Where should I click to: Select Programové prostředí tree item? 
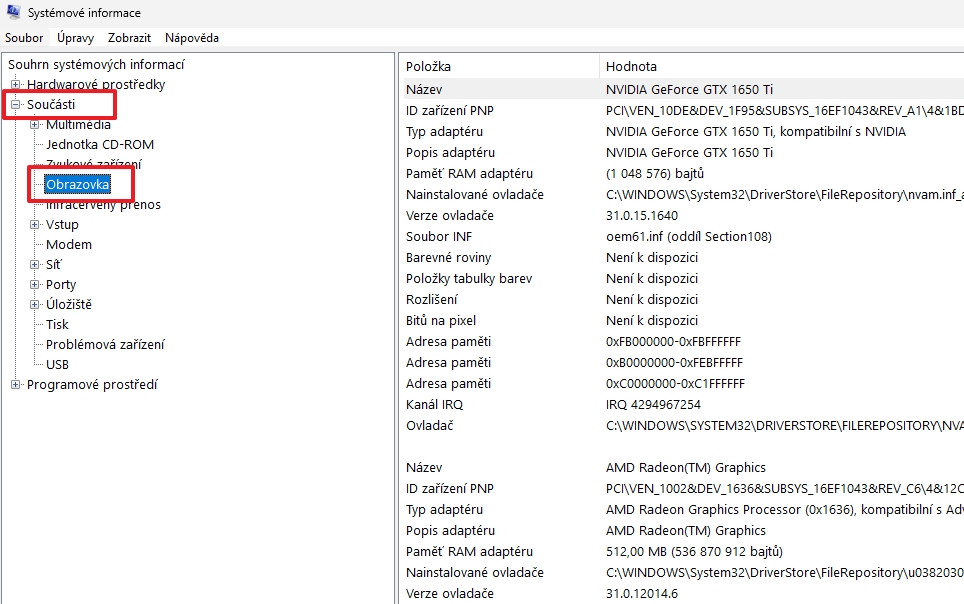pos(92,384)
